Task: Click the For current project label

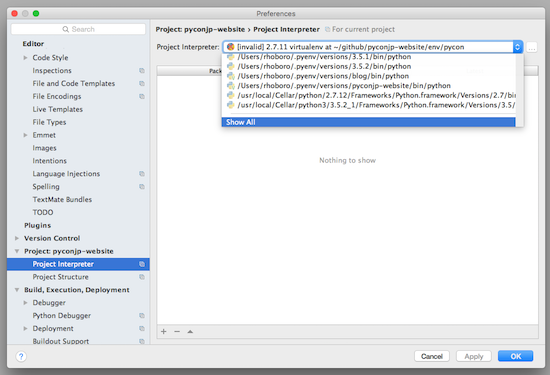Action: [x=363, y=29]
